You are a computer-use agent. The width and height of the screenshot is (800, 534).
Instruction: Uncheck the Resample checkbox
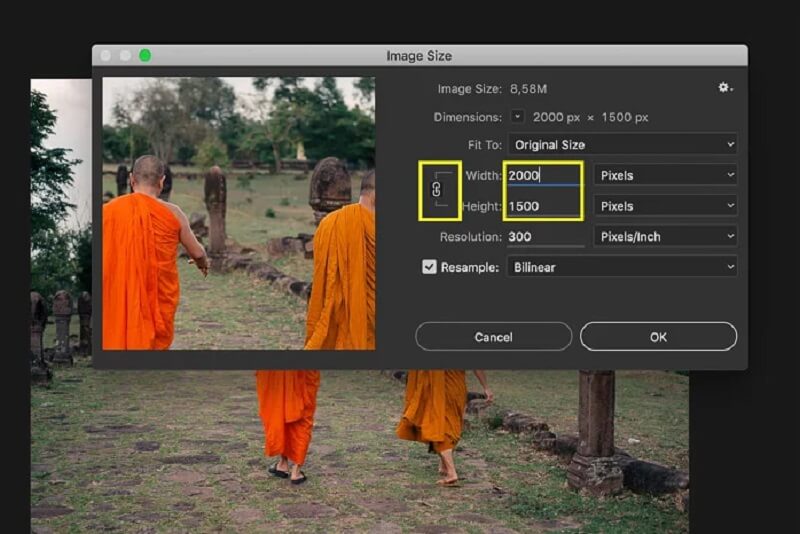429,267
